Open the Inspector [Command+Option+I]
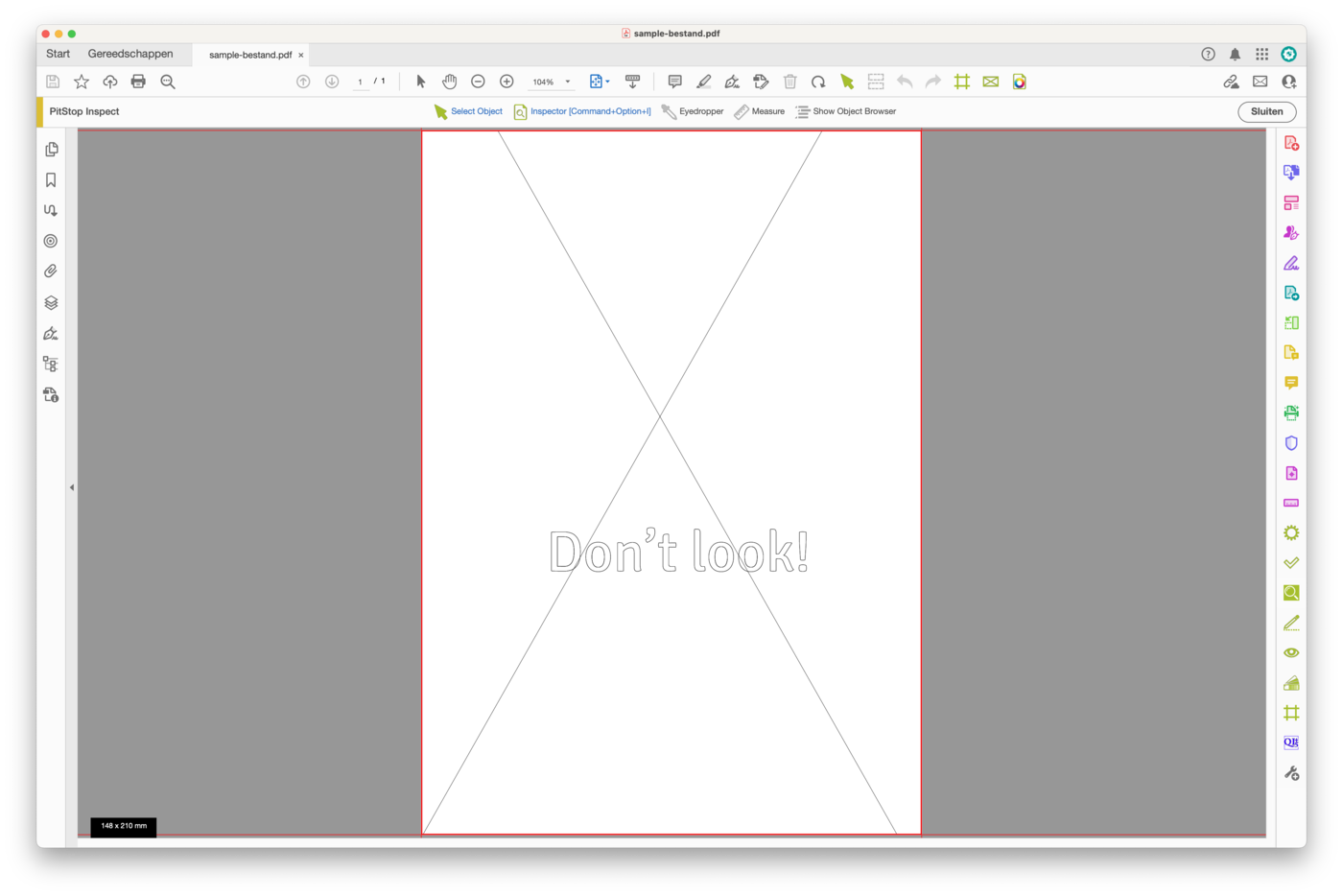Viewport: 1343px width, 896px height. point(582,112)
